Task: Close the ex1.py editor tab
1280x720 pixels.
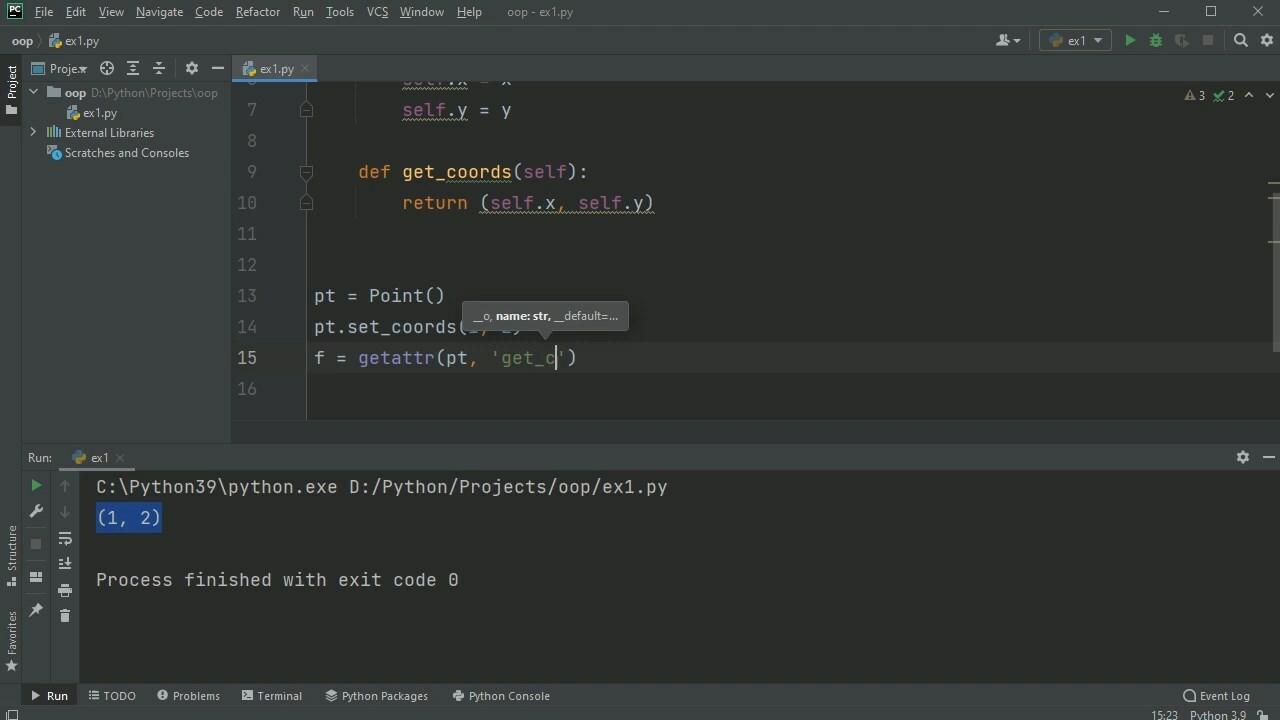Action: (305, 69)
